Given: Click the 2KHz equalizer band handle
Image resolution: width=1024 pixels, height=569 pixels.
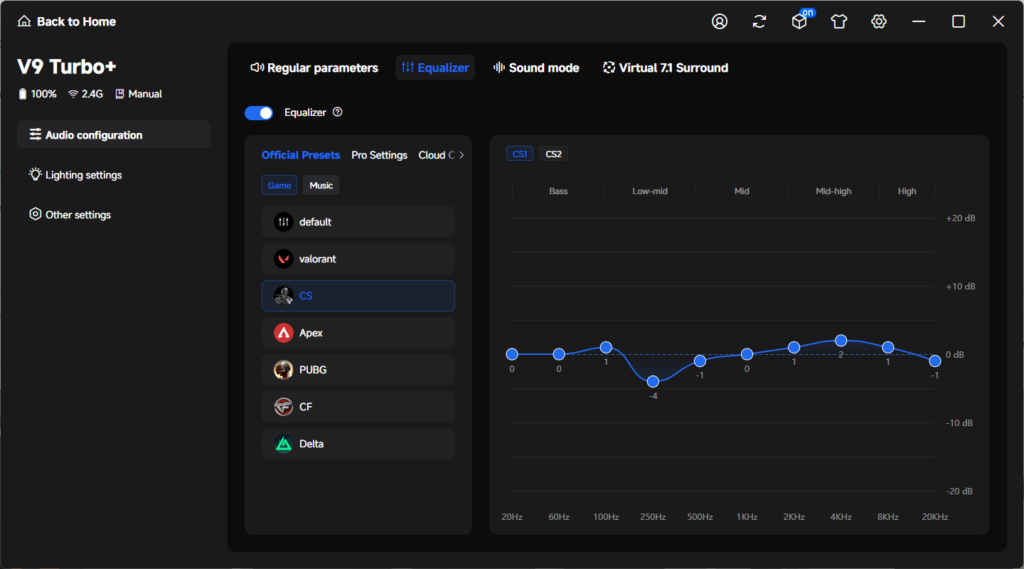Looking at the screenshot, I should 794,348.
